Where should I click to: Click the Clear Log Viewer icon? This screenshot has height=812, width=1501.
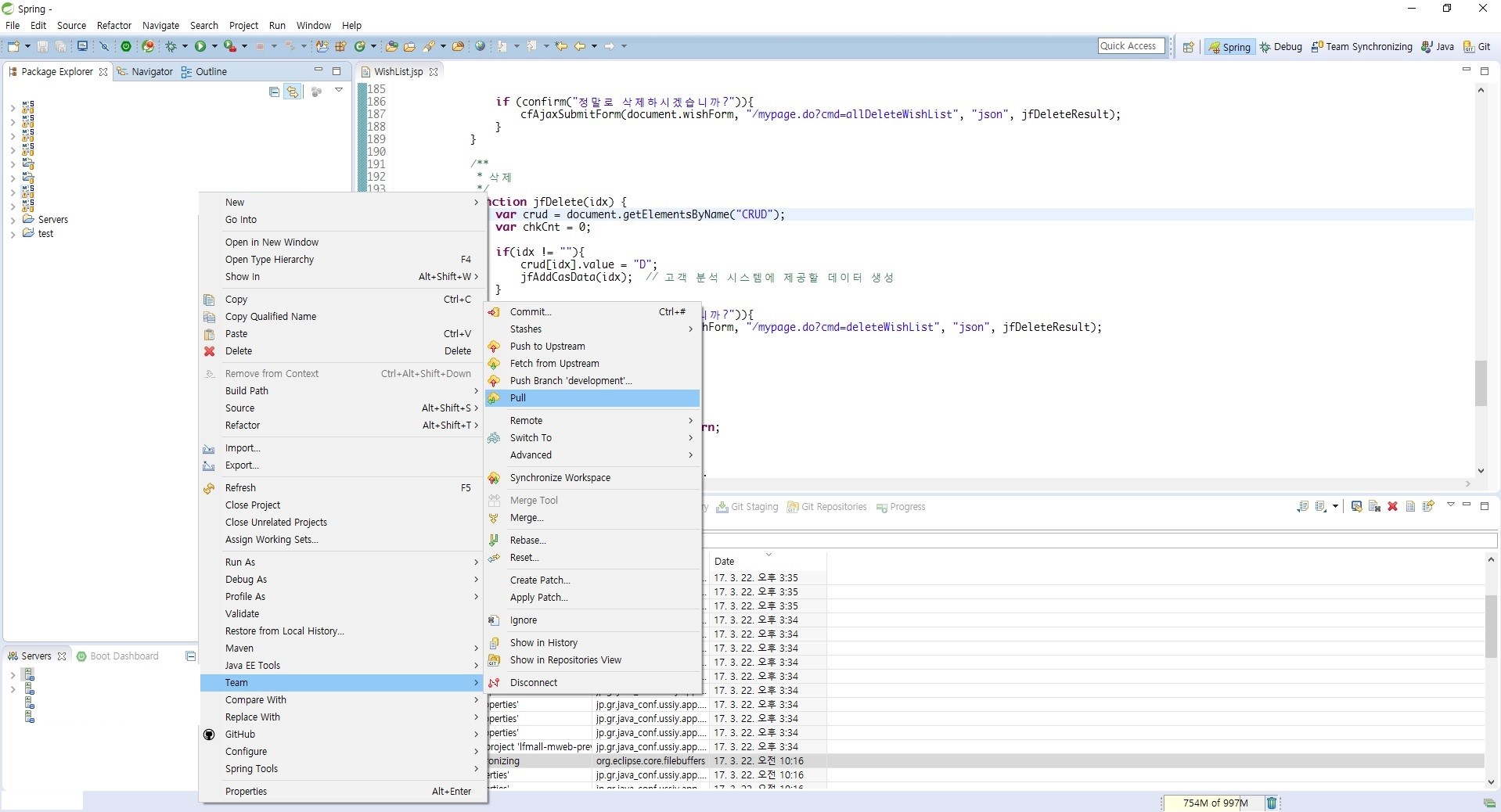1375,506
